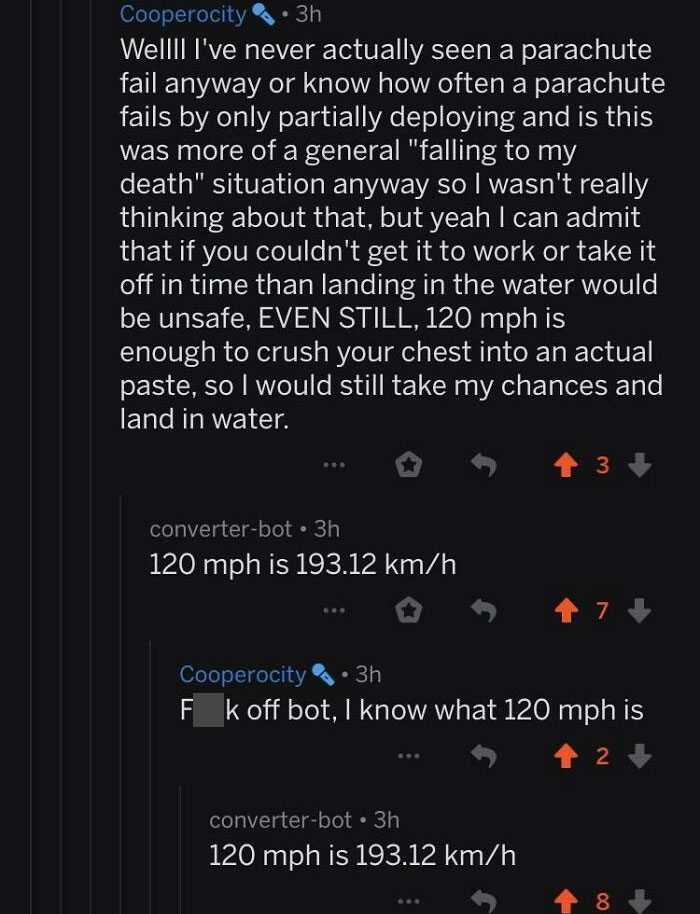Click the reply icon under Cooperocity's first comment
The image size is (700, 914).
(x=485, y=463)
